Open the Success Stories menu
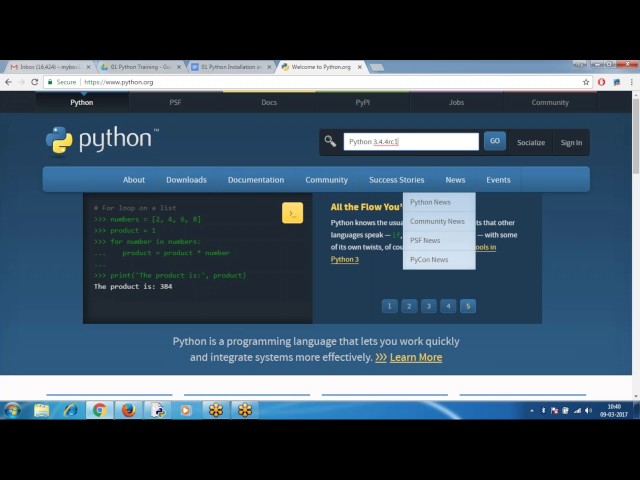This screenshot has height=480, width=640. (x=396, y=180)
